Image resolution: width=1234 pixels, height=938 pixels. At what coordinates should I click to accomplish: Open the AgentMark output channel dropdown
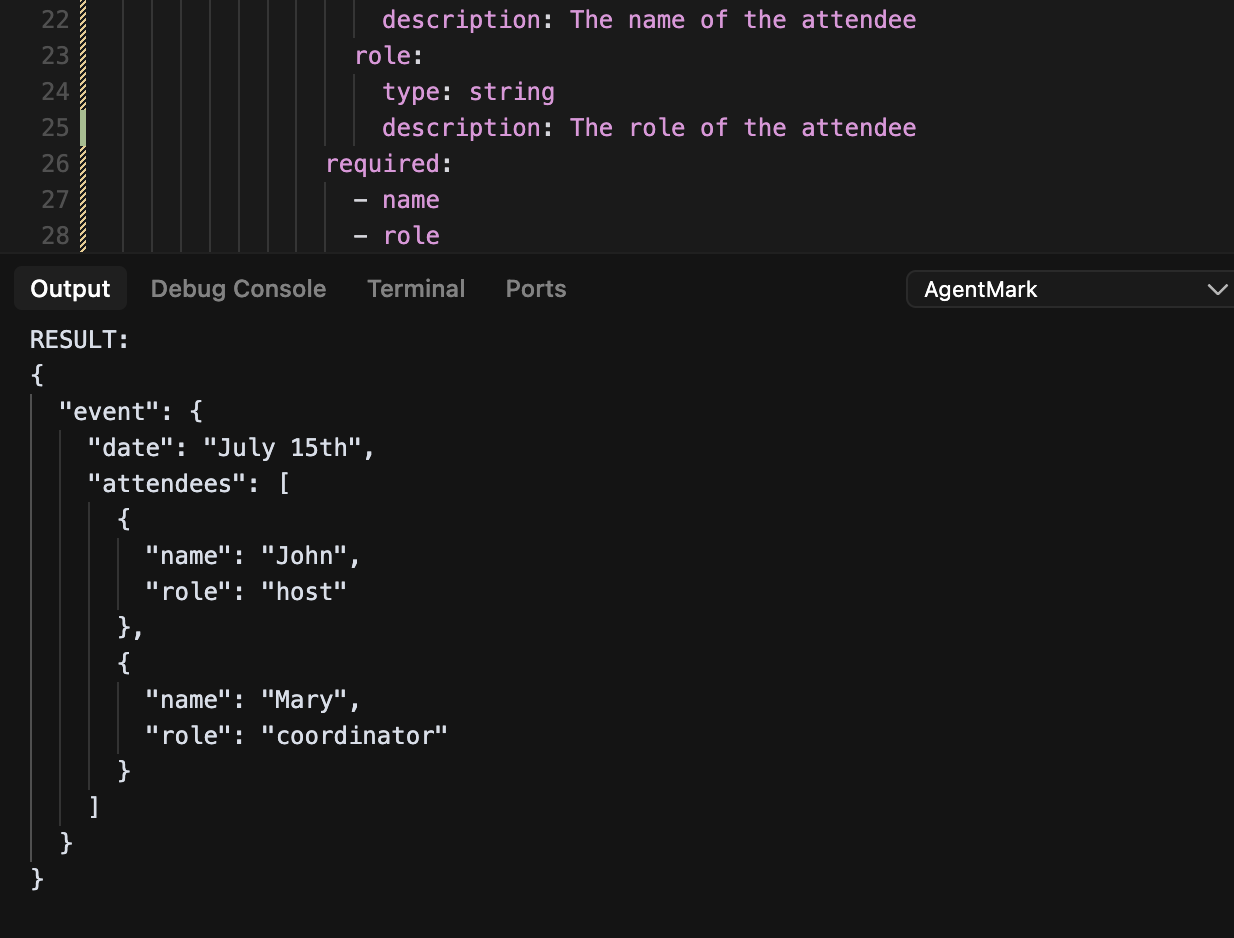pyautogui.click(x=1070, y=289)
